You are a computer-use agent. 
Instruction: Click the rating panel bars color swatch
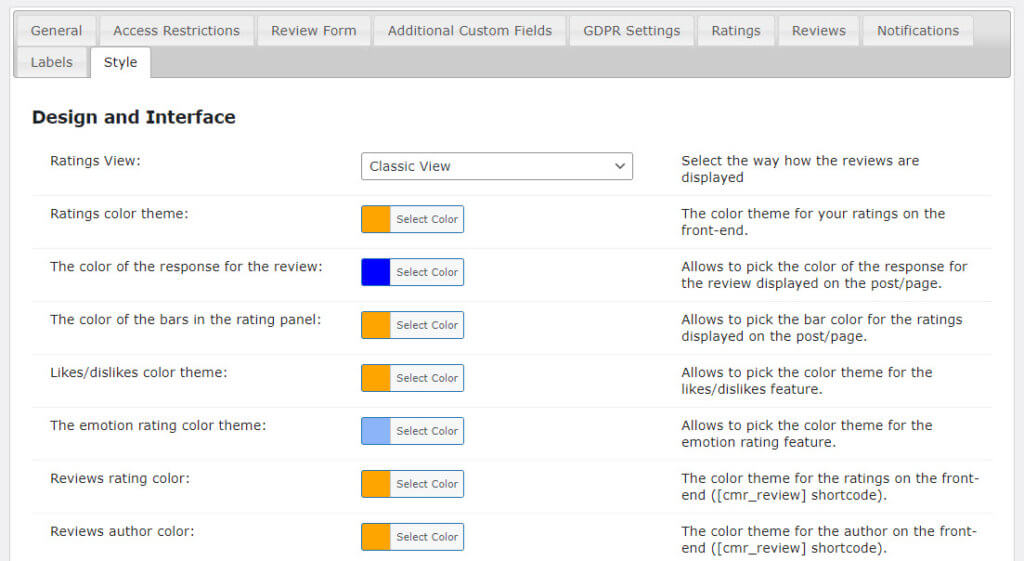pos(376,325)
